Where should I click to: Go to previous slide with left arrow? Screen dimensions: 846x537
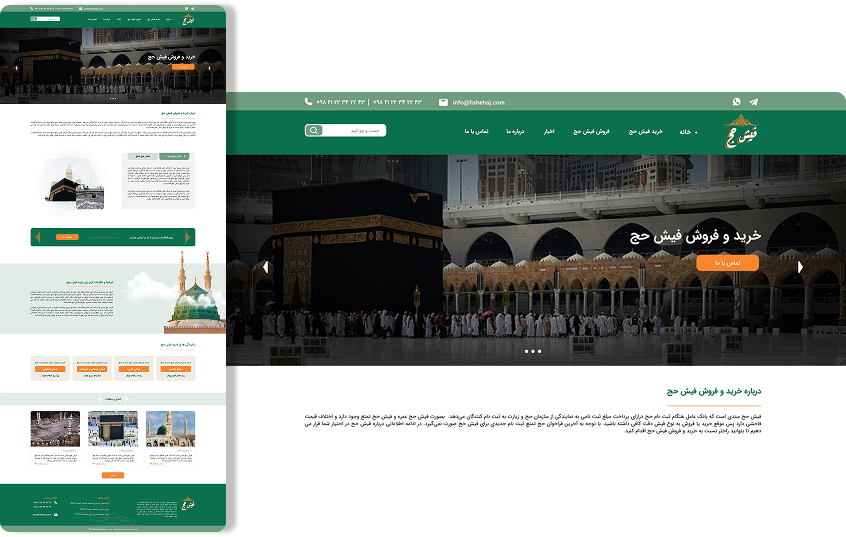pyautogui.click(x=265, y=267)
